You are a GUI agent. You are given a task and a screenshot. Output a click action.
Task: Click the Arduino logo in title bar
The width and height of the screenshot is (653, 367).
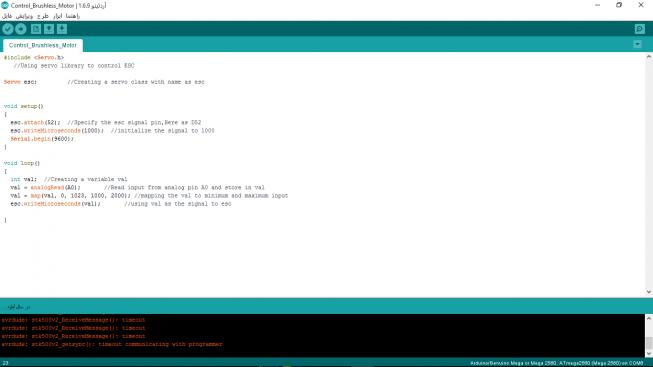(5, 5)
